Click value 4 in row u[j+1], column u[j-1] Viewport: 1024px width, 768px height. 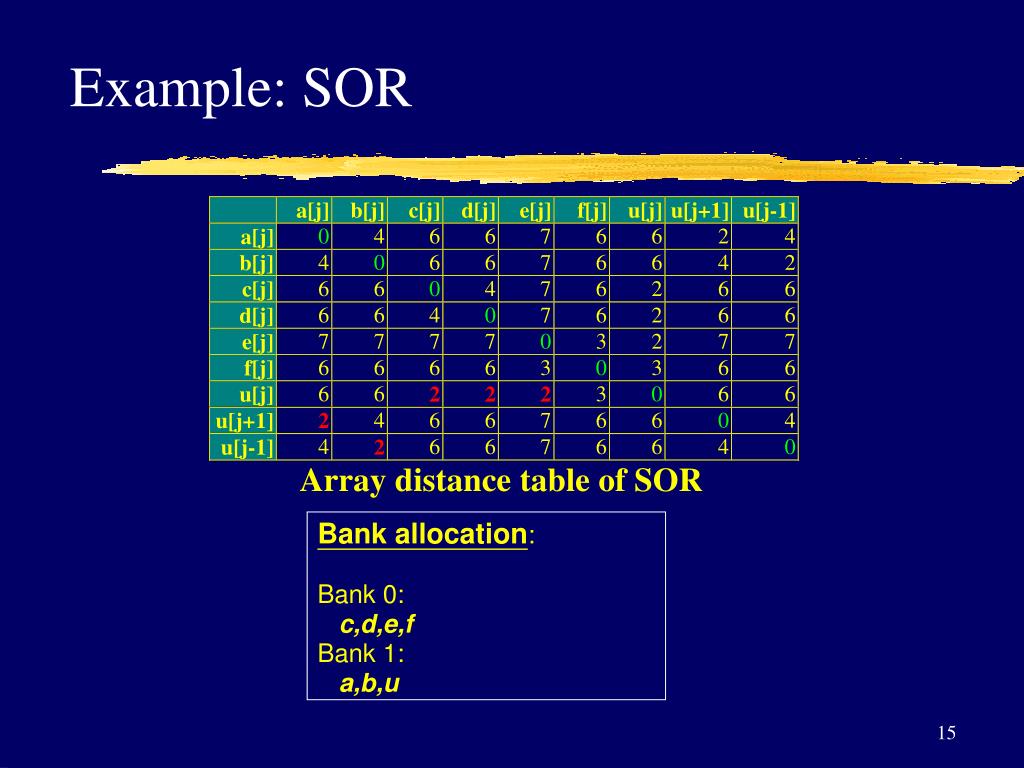pyautogui.click(x=790, y=421)
